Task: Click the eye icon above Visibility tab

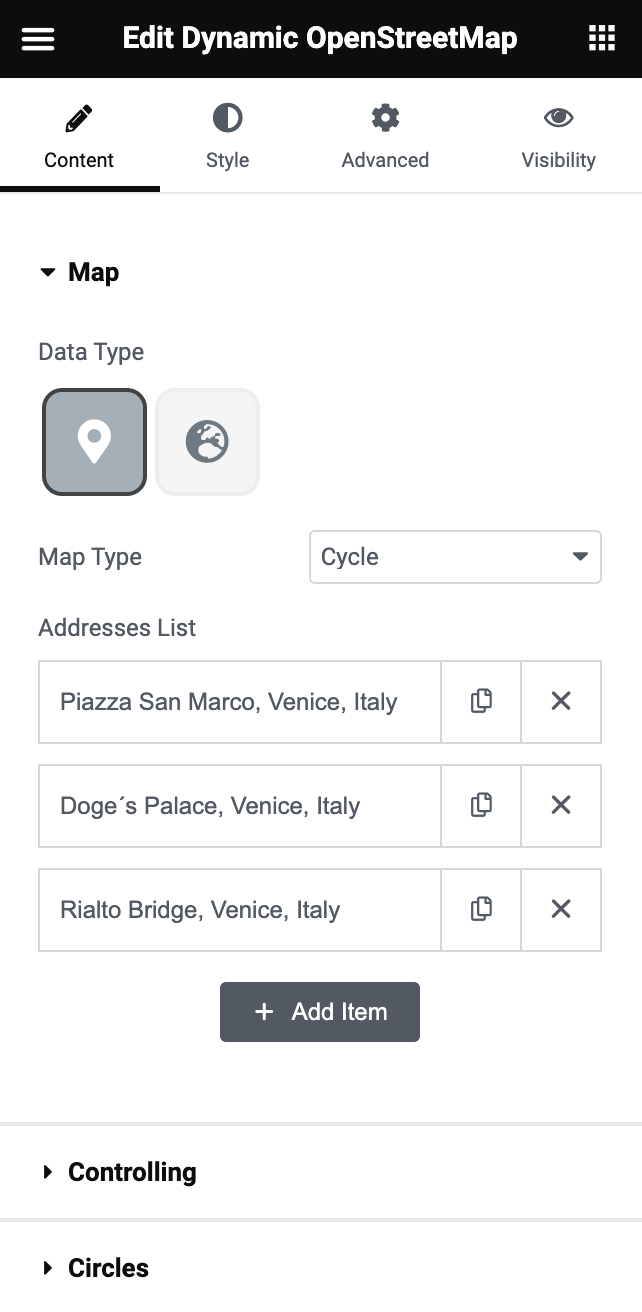Action: pos(558,117)
